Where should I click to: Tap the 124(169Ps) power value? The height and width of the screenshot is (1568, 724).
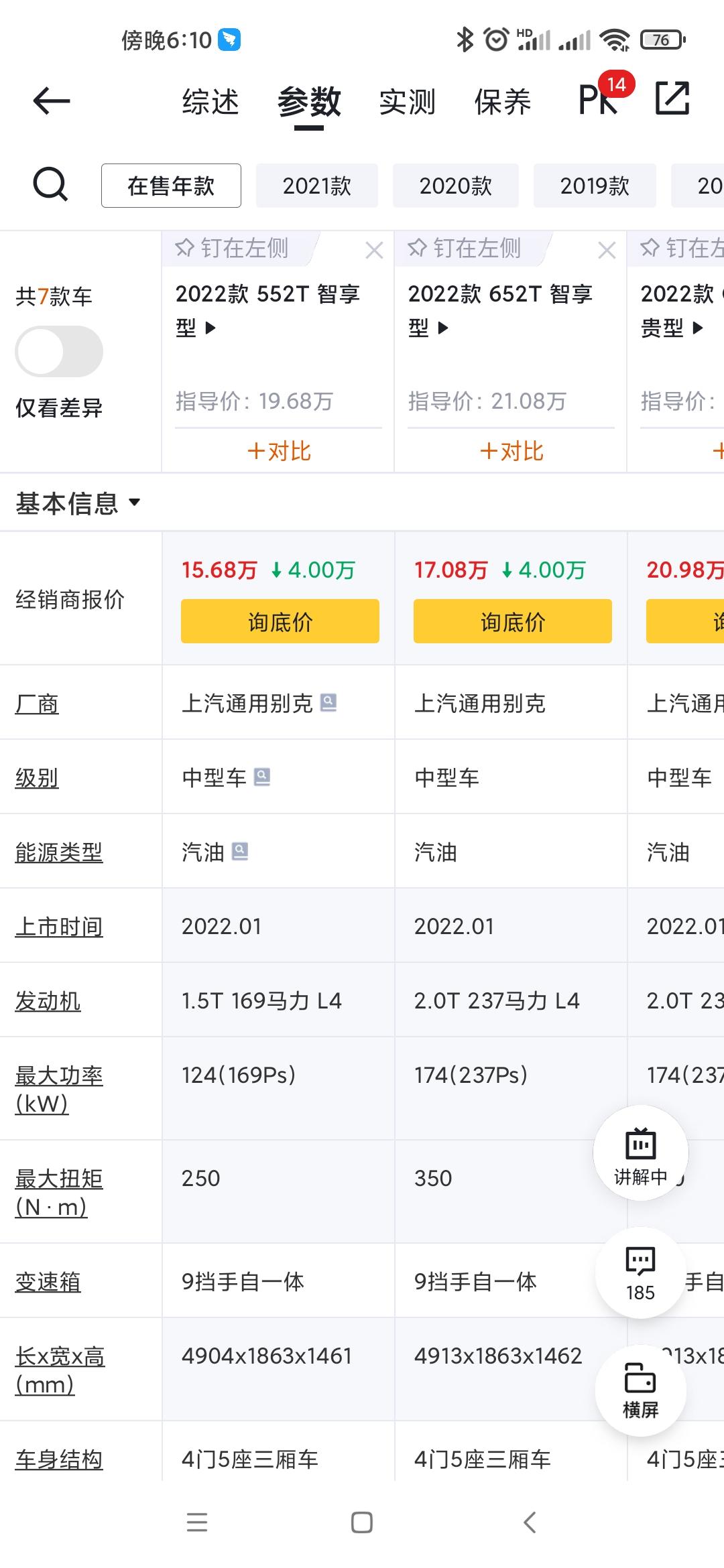(239, 1075)
